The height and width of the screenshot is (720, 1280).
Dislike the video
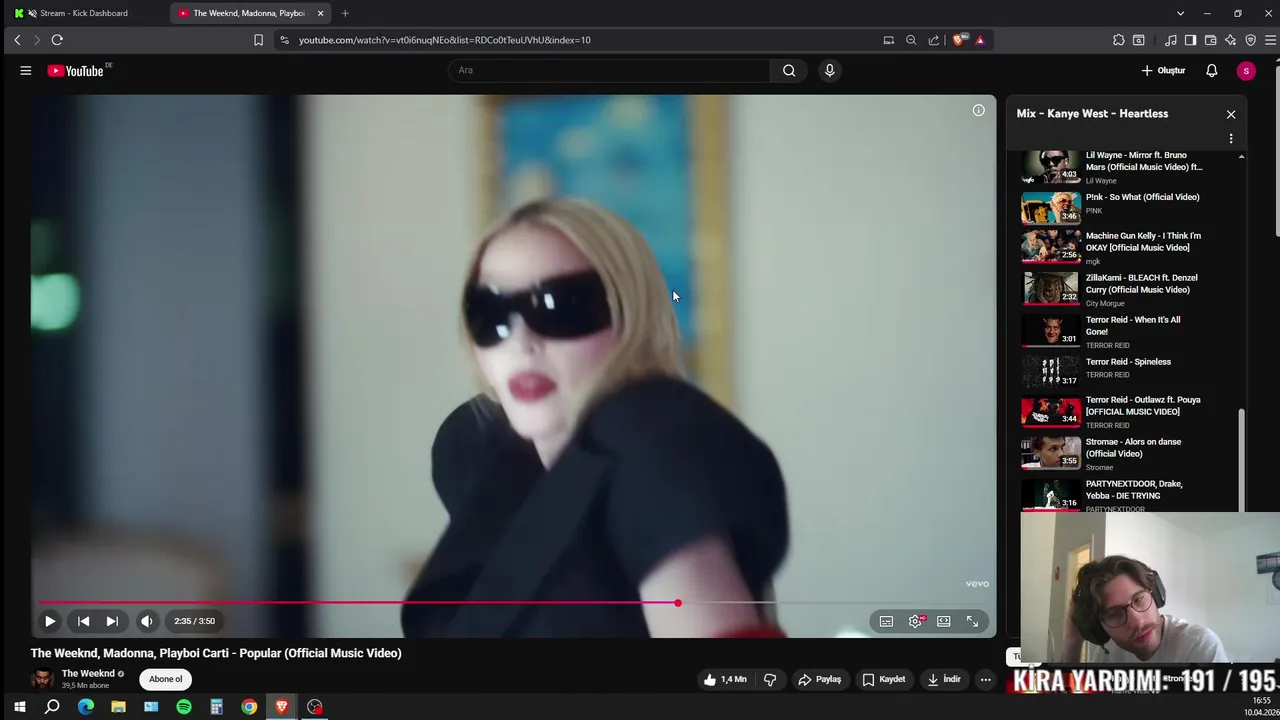click(x=770, y=679)
